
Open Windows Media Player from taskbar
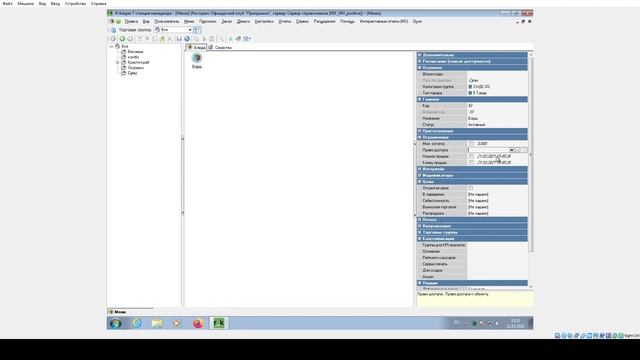click(x=177, y=323)
